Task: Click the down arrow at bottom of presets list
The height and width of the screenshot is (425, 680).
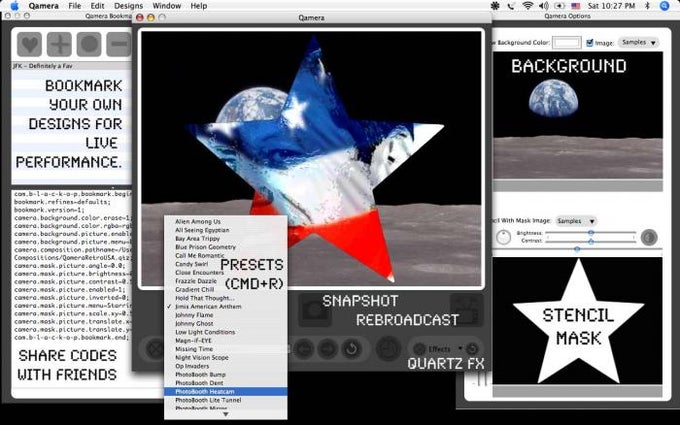Action: 226,414
